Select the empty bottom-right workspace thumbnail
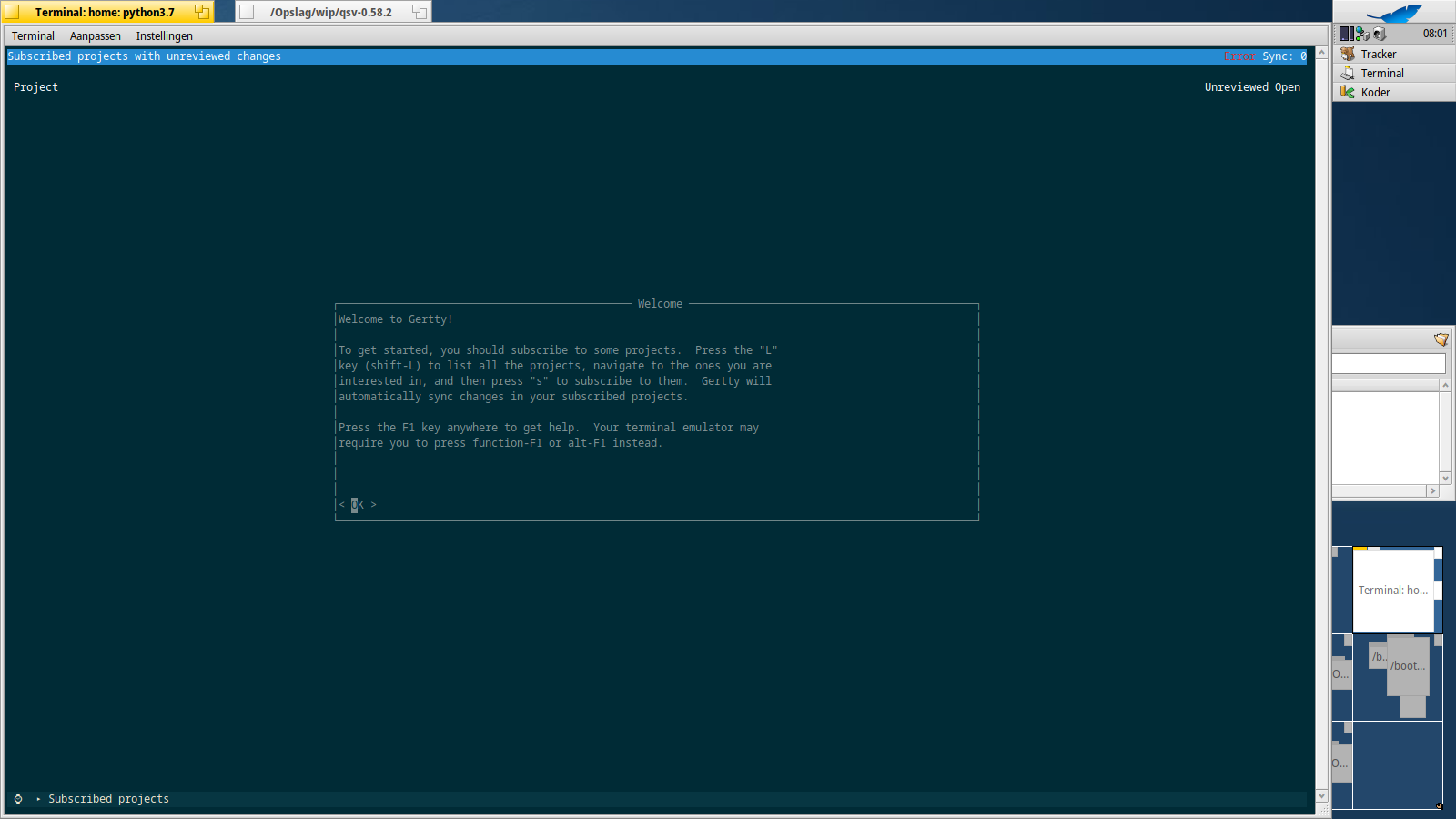 tap(1398, 764)
